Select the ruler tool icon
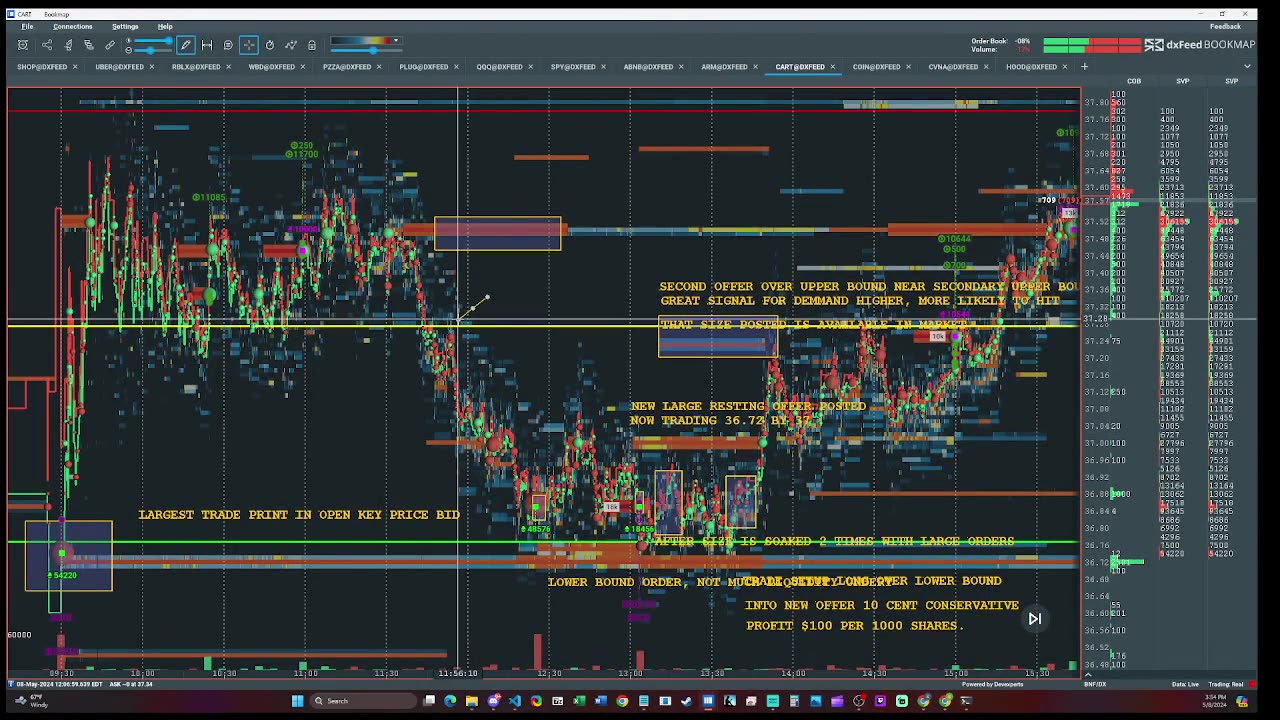This screenshot has width=1280, height=720. [110, 45]
